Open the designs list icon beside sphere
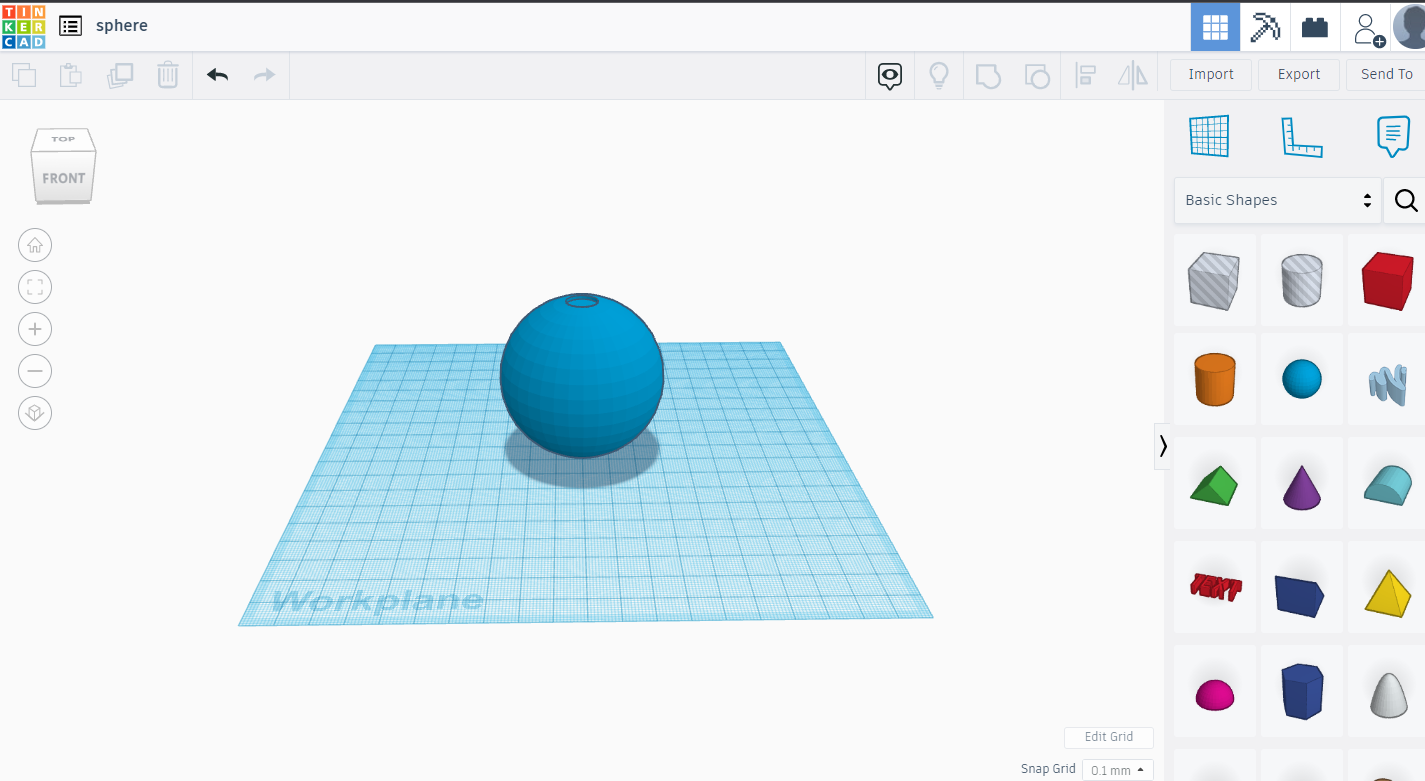1425x781 pixels. click(71, 26)
